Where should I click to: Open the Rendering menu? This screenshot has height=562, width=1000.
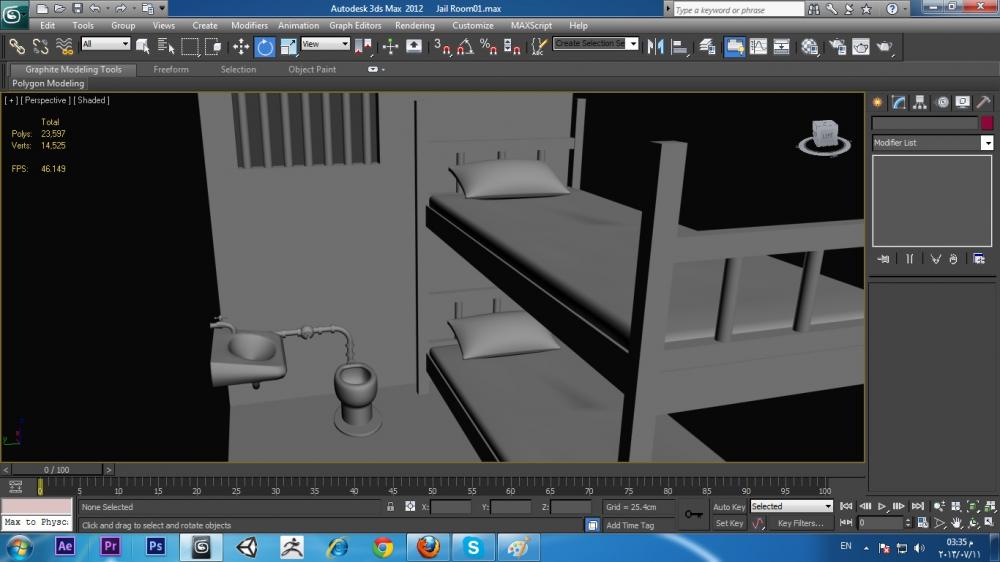coord(414,25)
